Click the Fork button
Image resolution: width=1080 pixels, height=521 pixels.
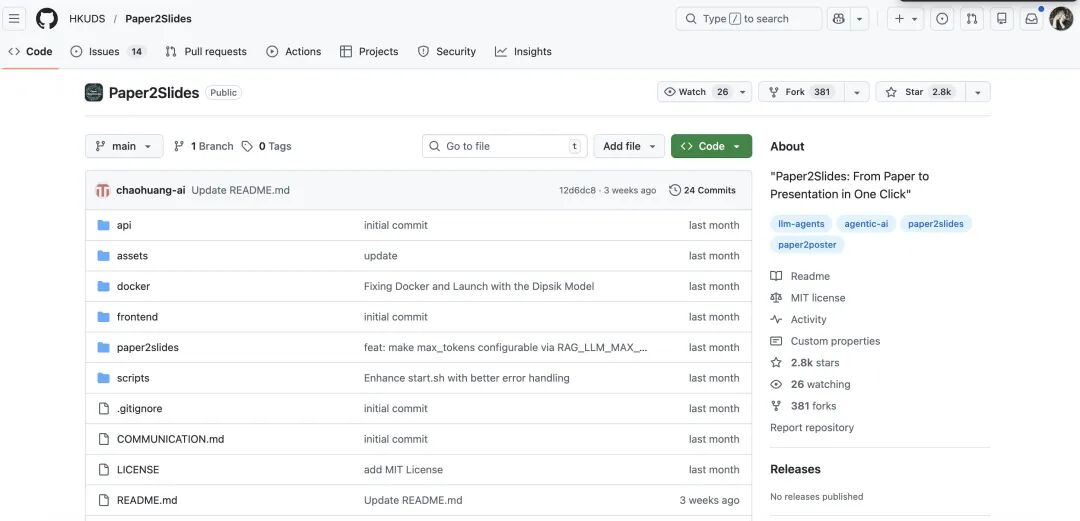point(800,92)
